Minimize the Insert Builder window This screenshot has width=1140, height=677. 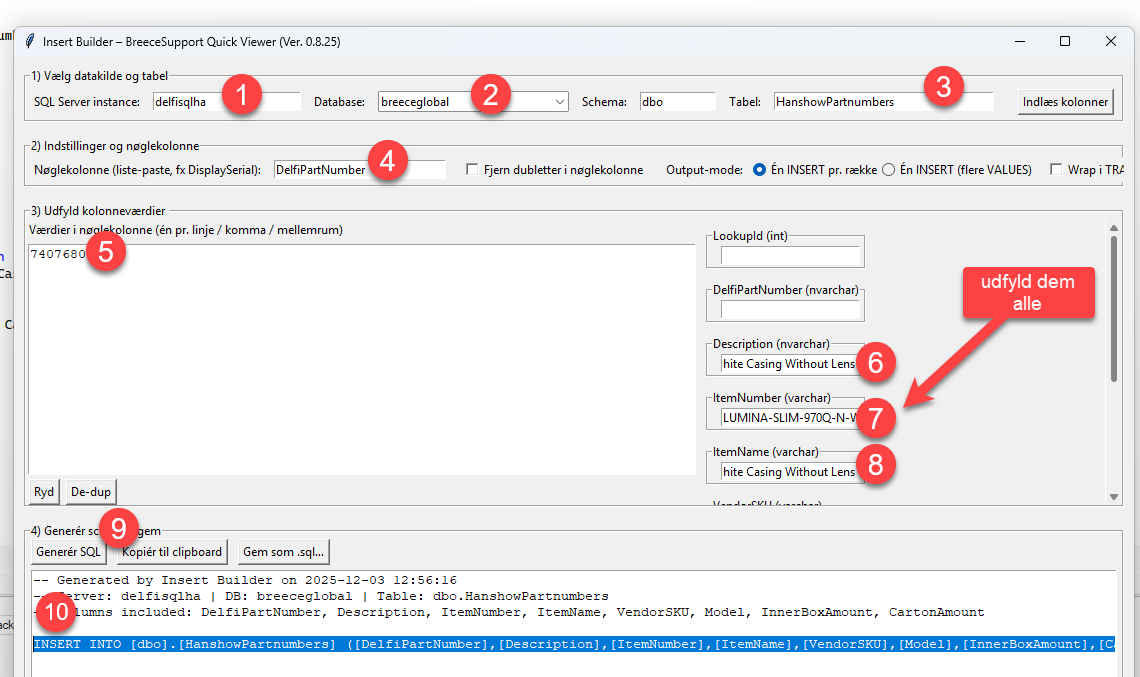(1020, 41)
